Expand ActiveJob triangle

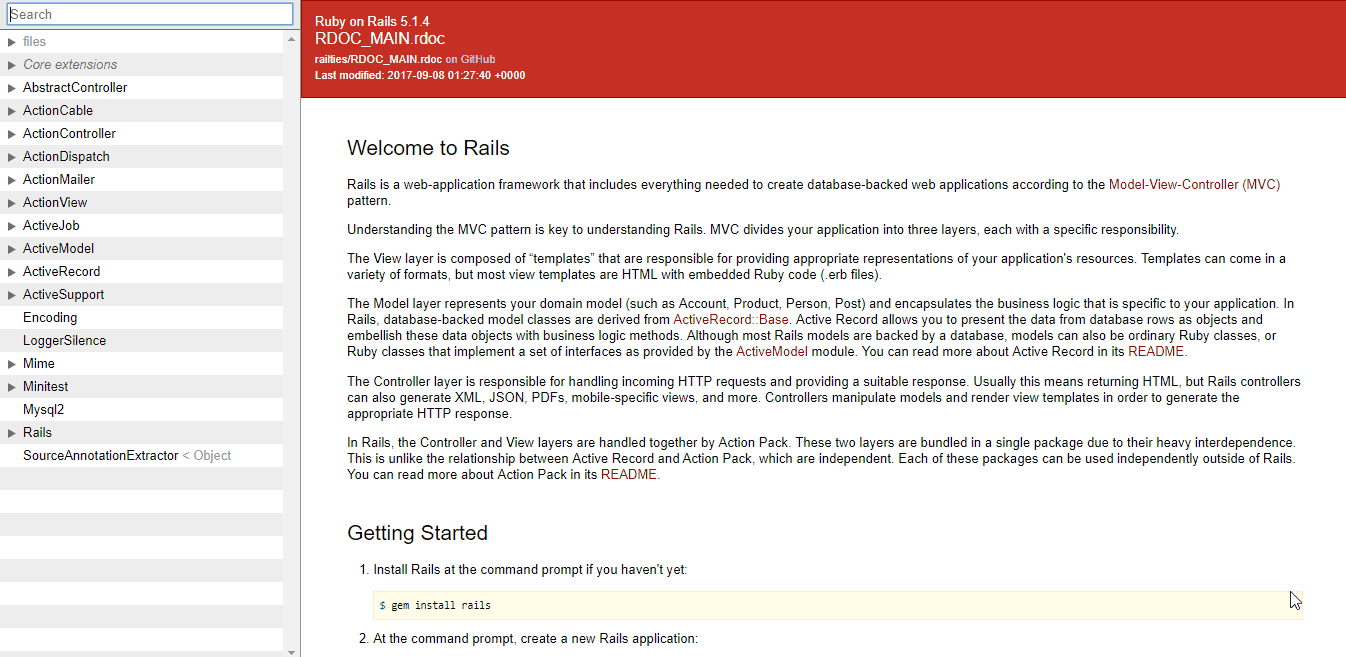click(12, 226)
